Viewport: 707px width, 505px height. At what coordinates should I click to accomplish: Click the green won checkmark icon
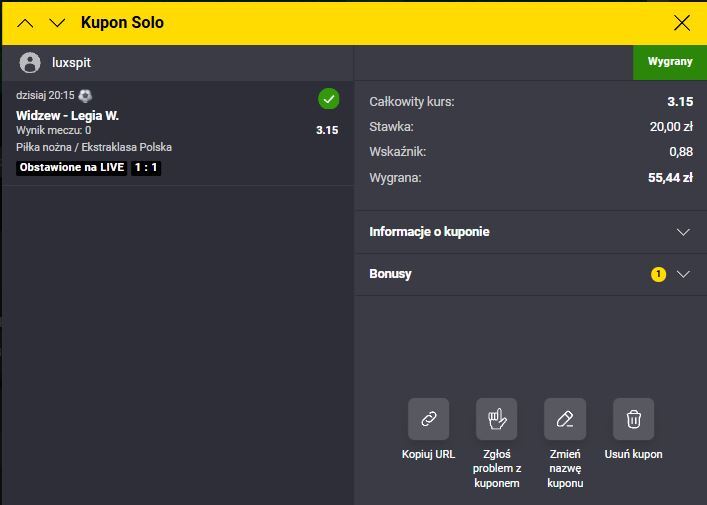click(x=328, y=99)
